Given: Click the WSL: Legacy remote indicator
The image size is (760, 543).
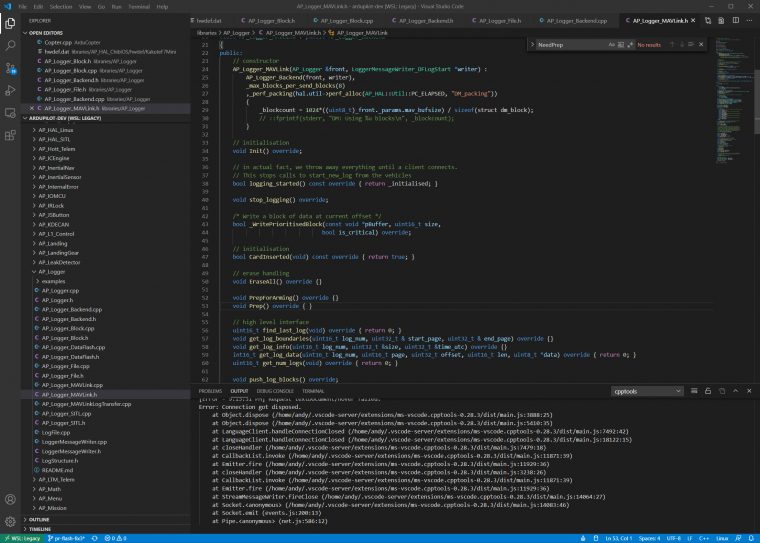Looking at the screenshot, I should 22,539.
